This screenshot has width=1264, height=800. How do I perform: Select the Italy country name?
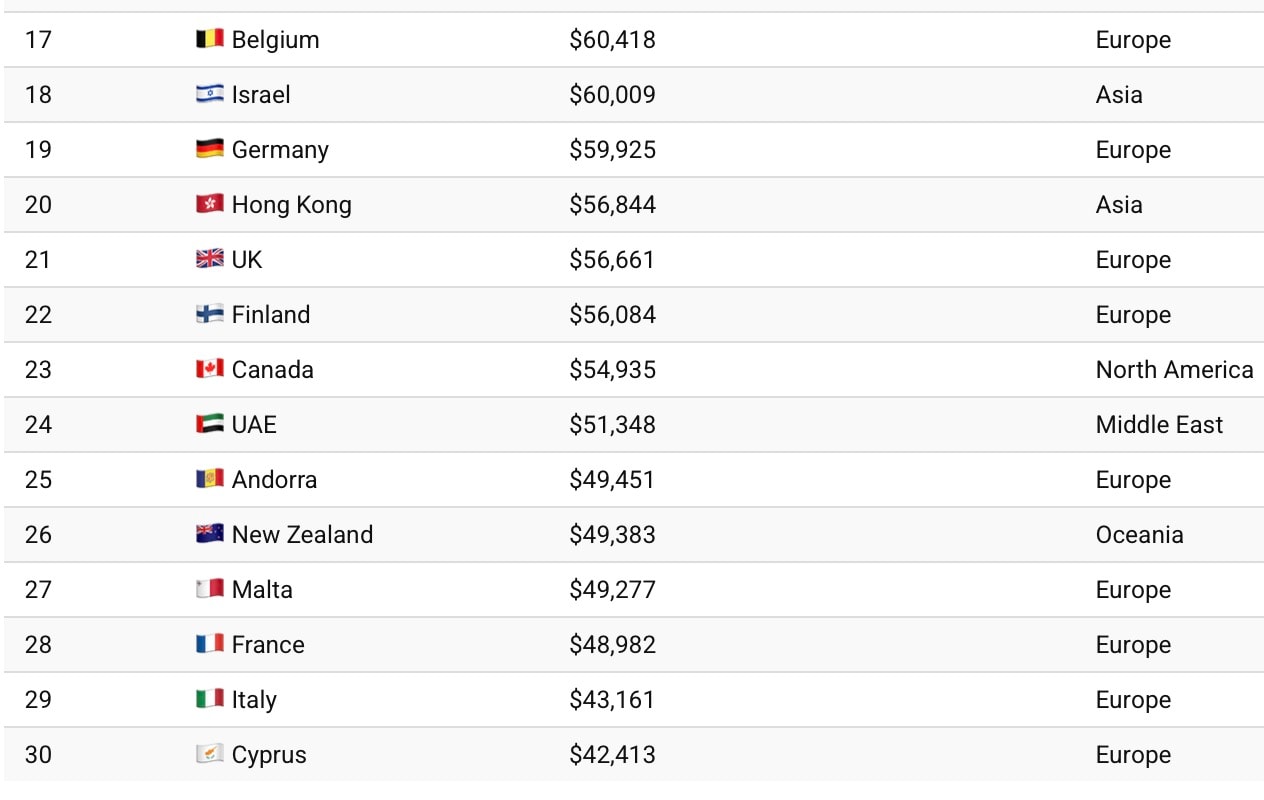click(254, 700)
